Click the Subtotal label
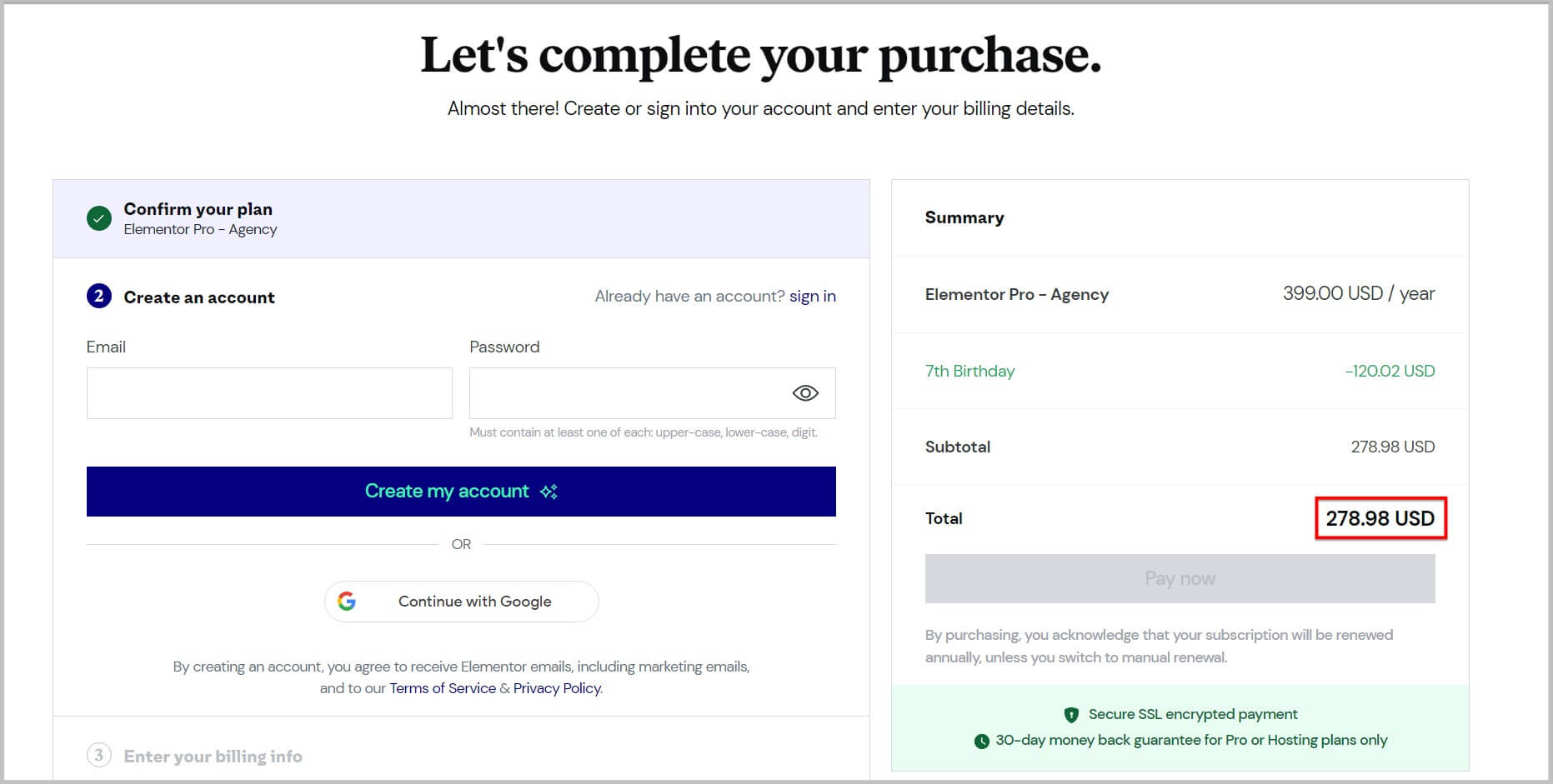Viewport: 1553px width, 784px height. [958, 447]
